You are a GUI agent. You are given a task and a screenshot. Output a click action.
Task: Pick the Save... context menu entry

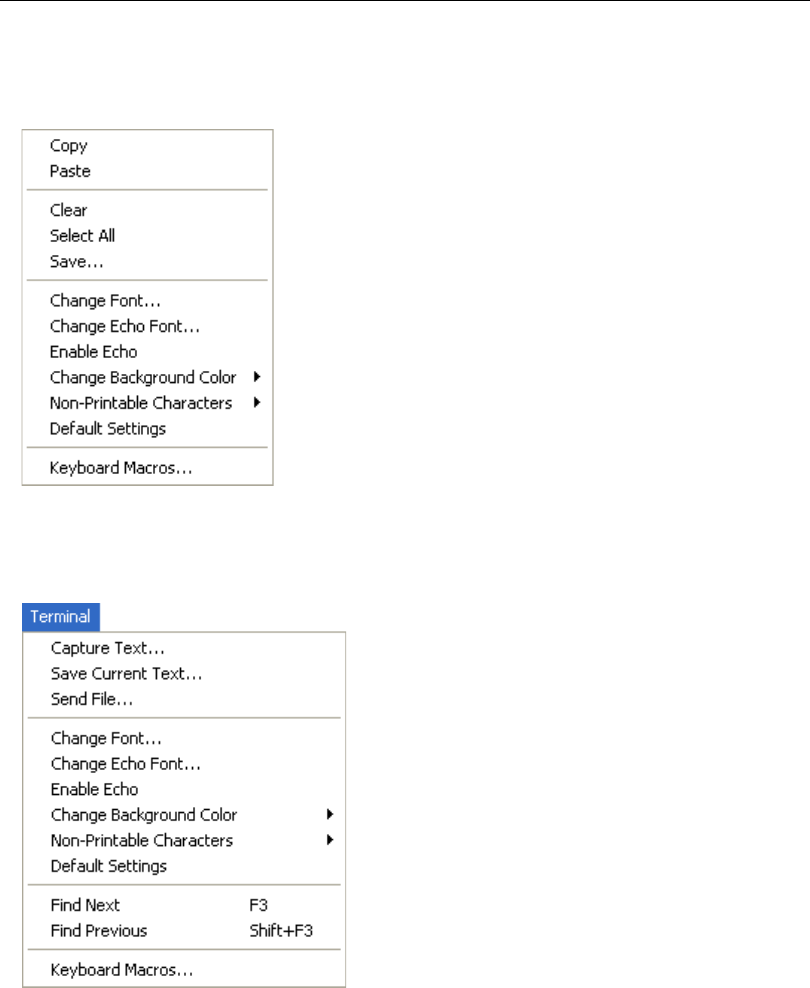(x=77, y=262)
